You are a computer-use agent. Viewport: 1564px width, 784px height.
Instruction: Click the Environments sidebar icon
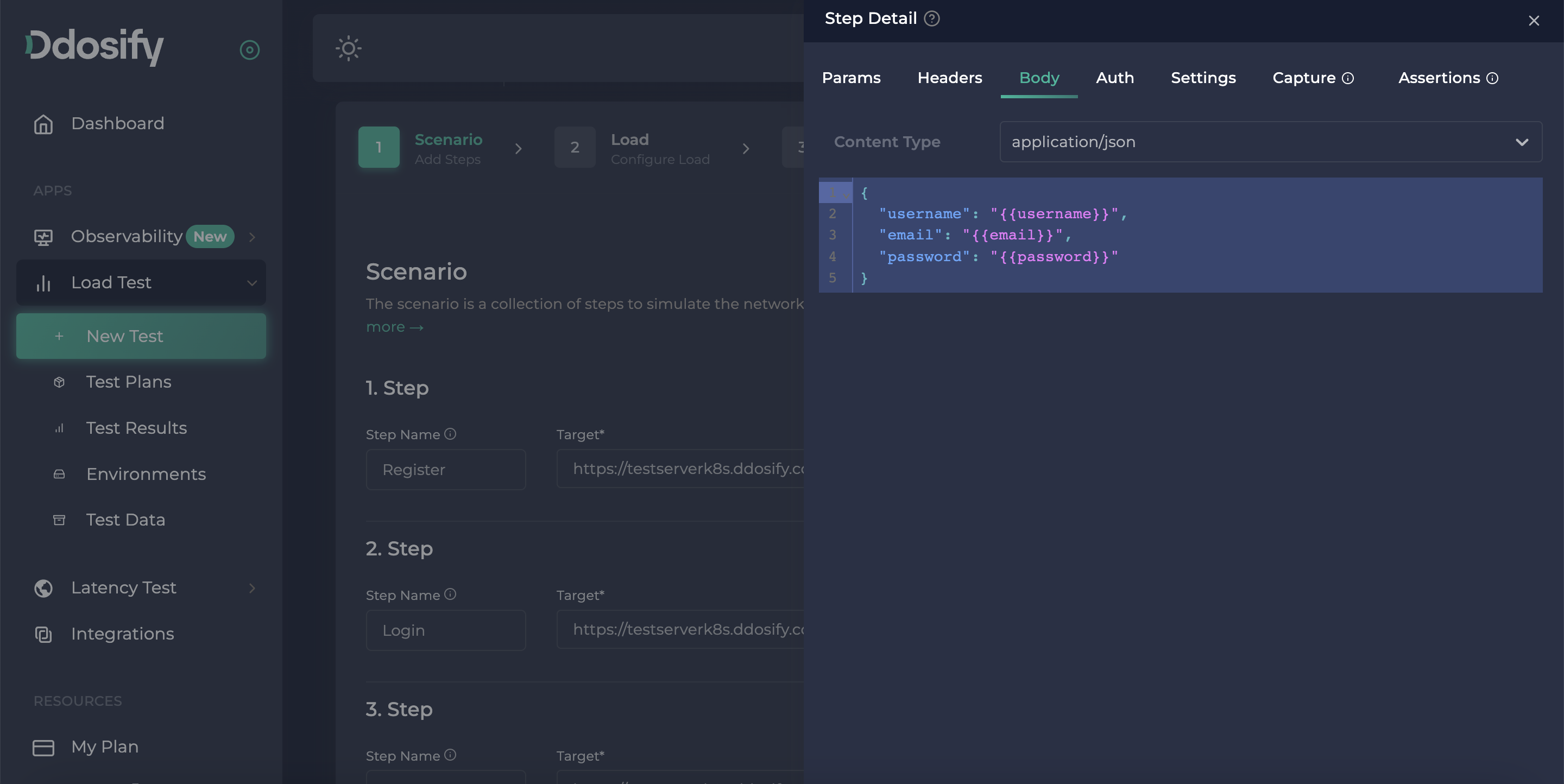(x=59, y=475)
